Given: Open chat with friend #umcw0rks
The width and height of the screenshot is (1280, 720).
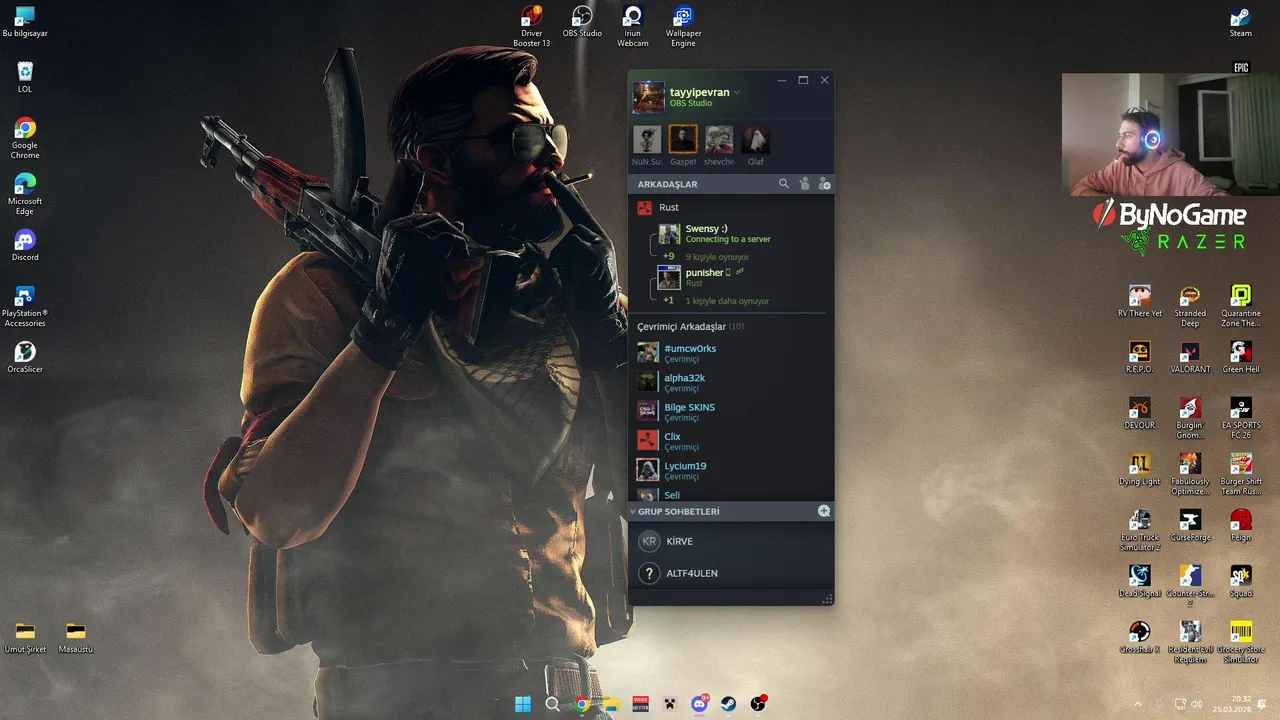Looking at the screenshot, I should 731,353.
